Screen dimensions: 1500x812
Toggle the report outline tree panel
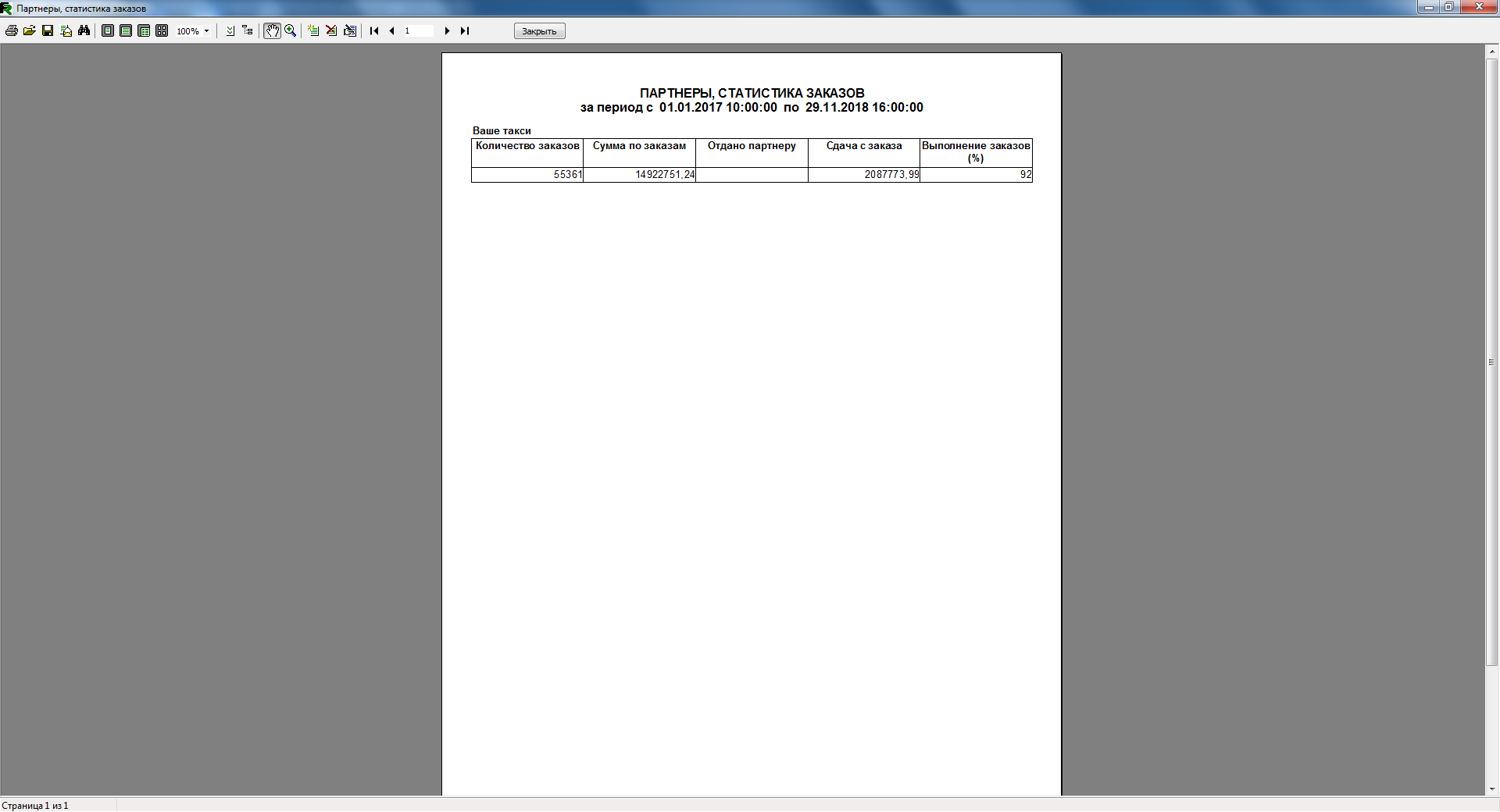pos(248,31)
